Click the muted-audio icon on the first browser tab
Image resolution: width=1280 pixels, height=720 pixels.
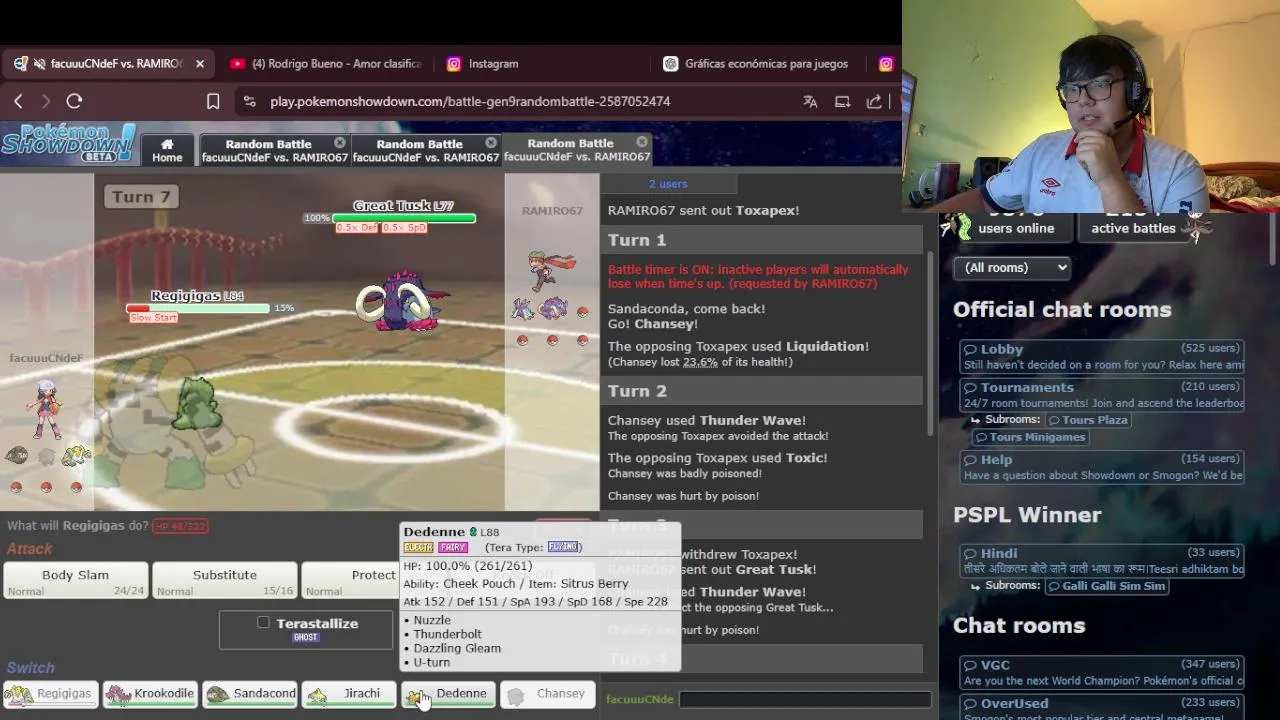[39, 63]
